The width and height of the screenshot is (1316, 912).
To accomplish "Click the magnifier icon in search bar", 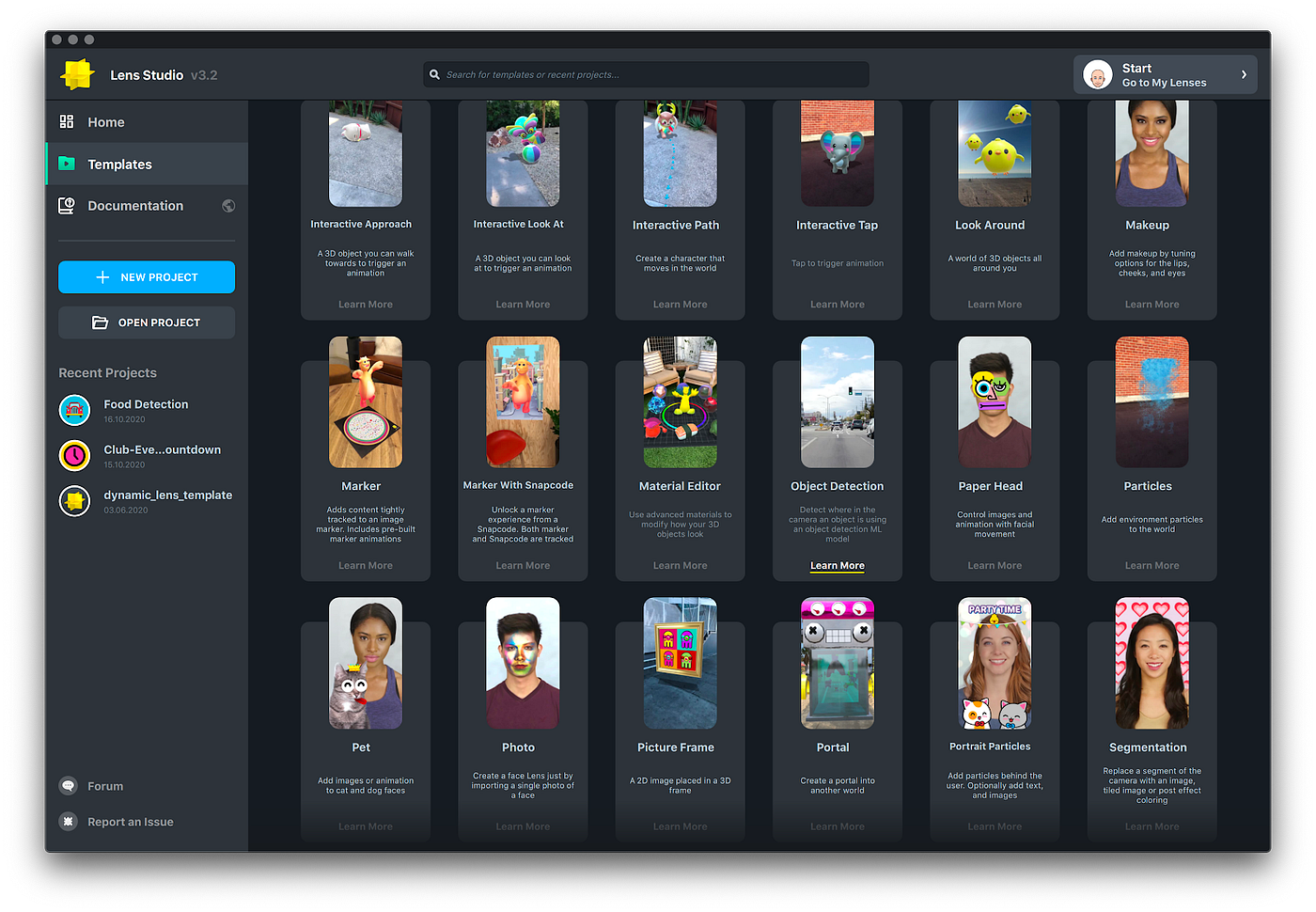I will tap(434, 74).
